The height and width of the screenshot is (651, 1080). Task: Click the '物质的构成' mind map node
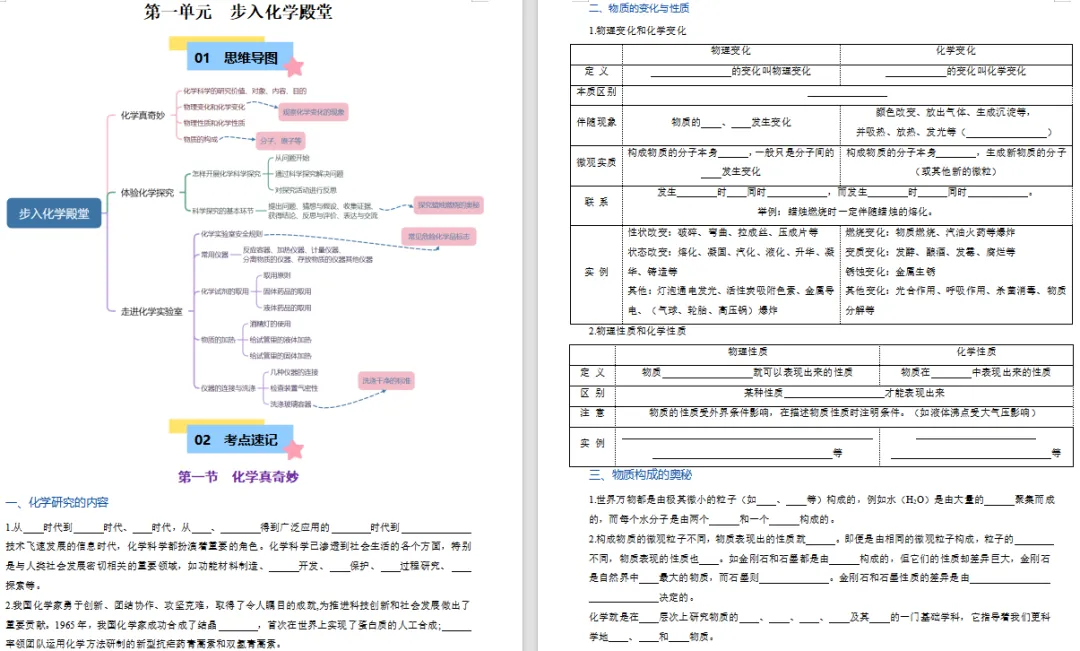(200, 138)
